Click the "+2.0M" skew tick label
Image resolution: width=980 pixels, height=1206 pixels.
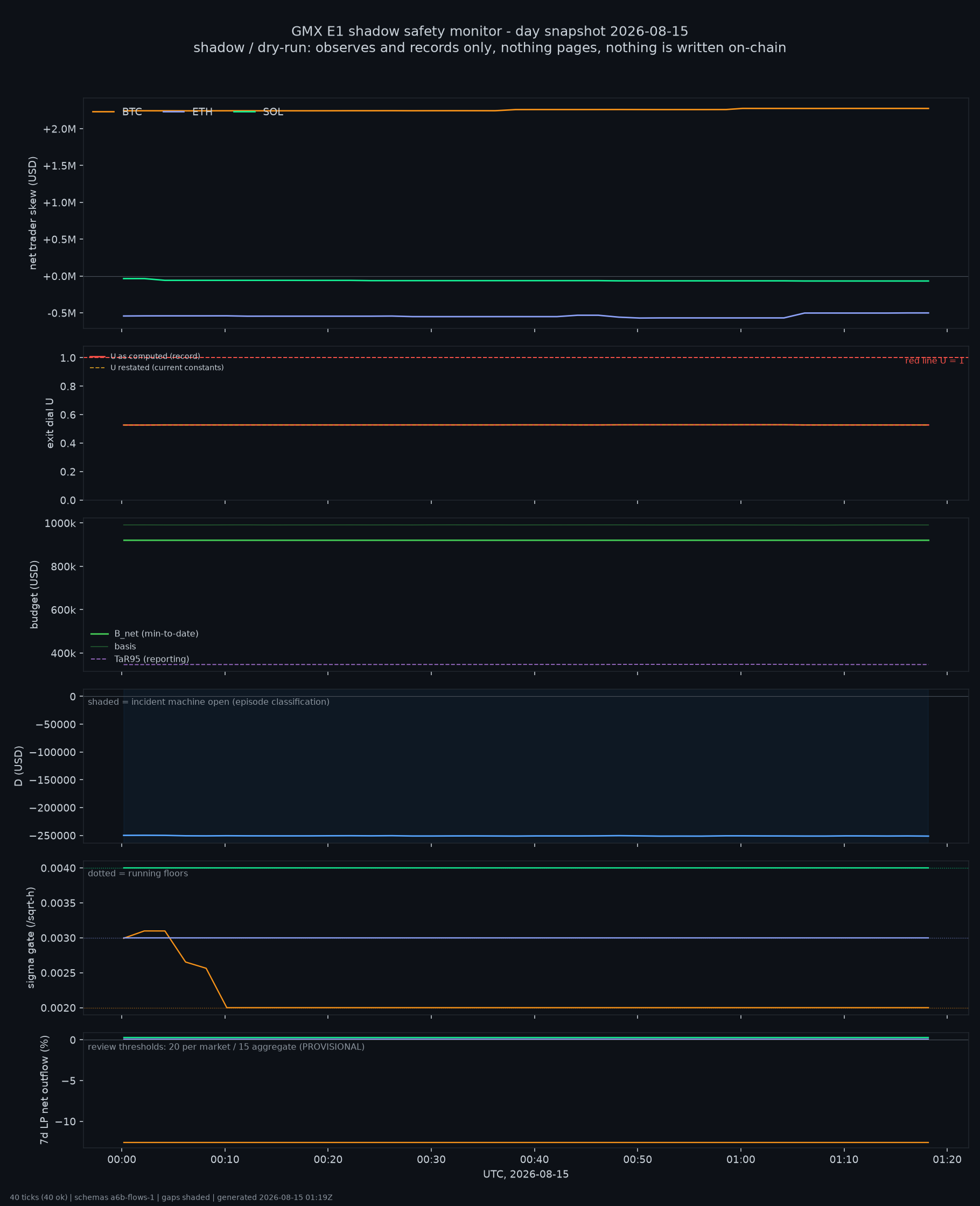[59, 129]
